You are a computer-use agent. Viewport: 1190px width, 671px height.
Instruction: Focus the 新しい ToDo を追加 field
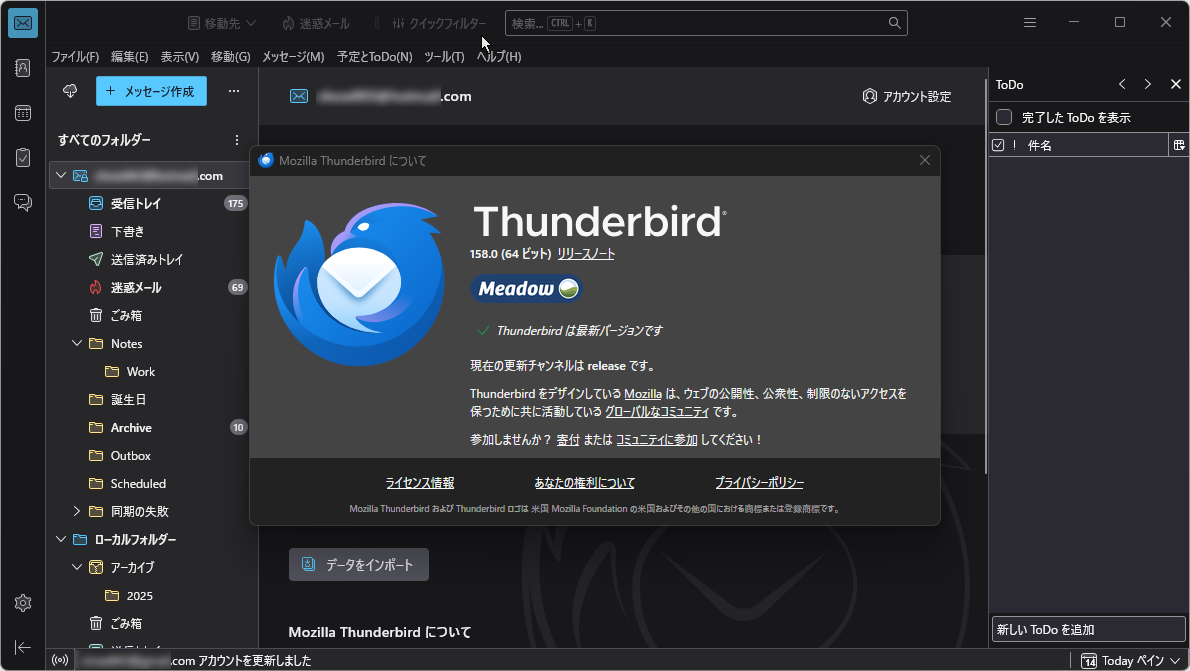pos(1088,629)
